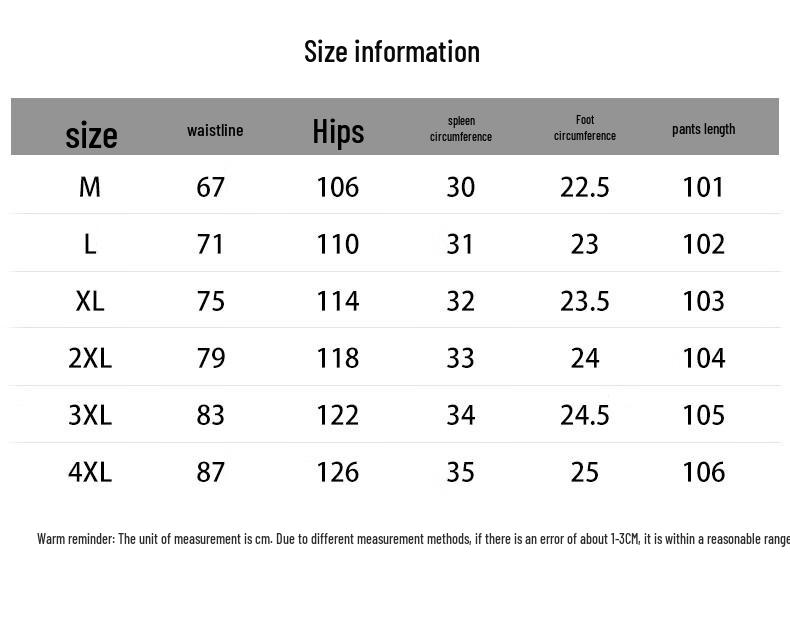Click hips value 110 for size L

click(x=338, y=244)
